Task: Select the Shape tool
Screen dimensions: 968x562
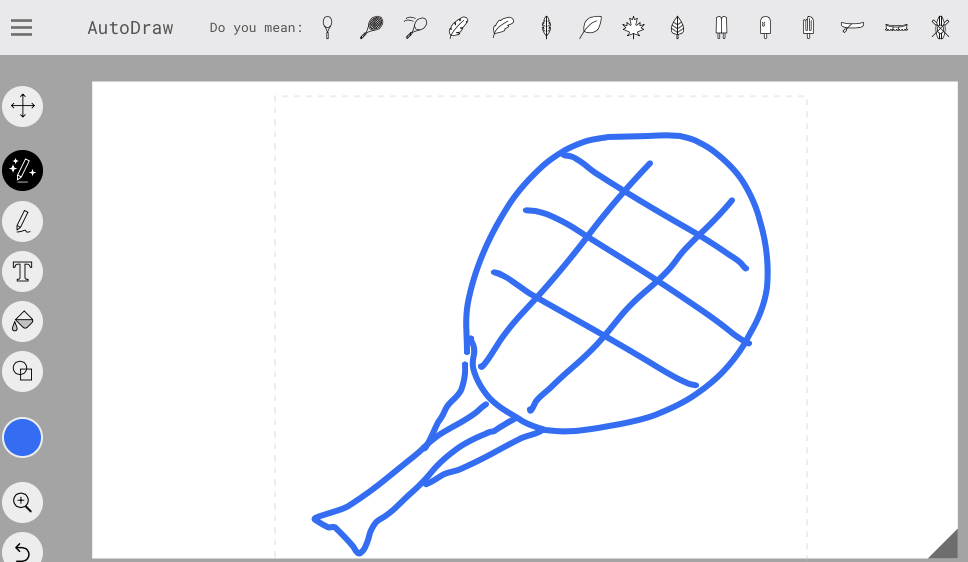Action: click(x=22, y=371)
